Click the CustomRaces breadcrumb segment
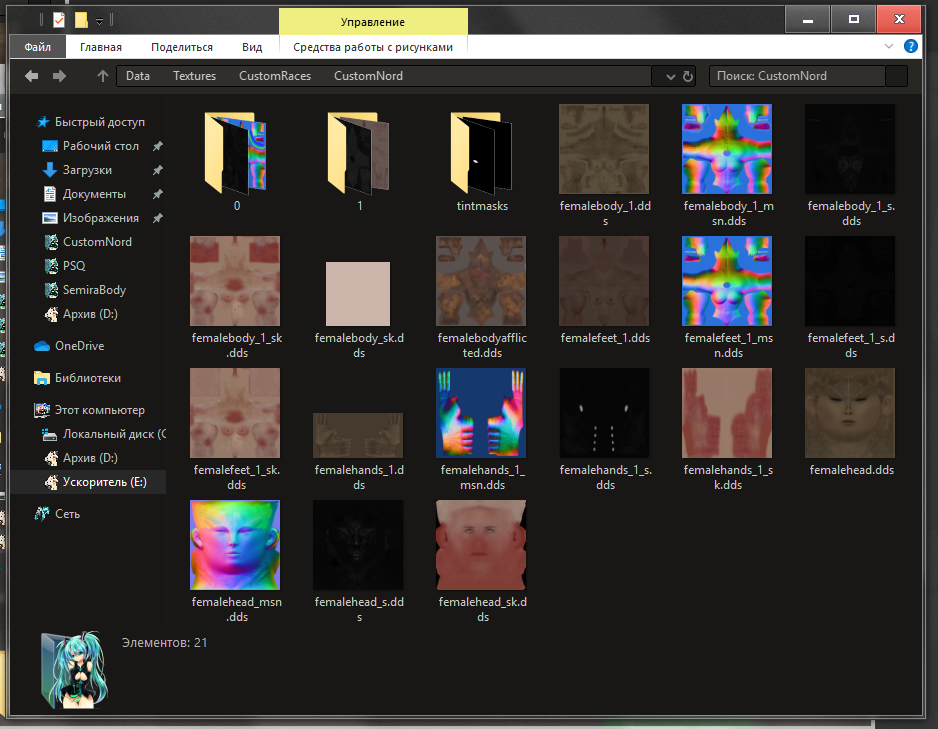The width and height of the screenshot is (938, 729). tap(274, 76)
